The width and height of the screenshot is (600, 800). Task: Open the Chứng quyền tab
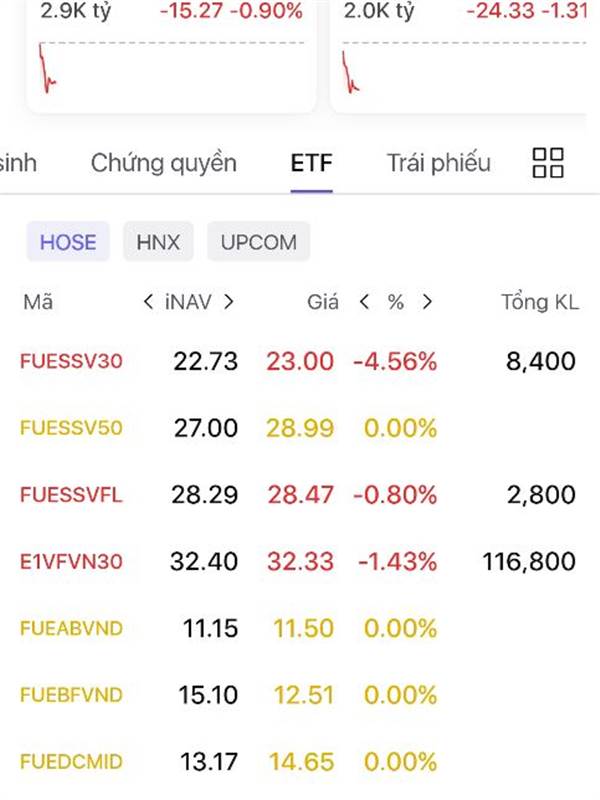click(x=164, y=163)
